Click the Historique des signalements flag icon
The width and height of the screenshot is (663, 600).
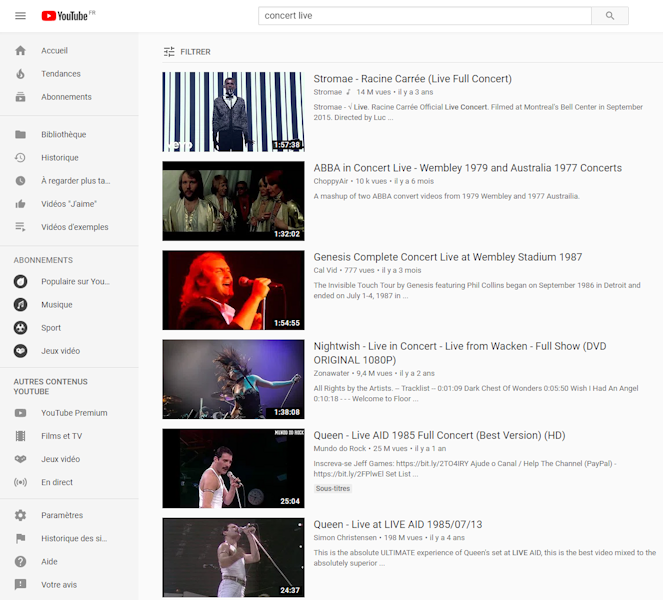click(x=20, y=539)
